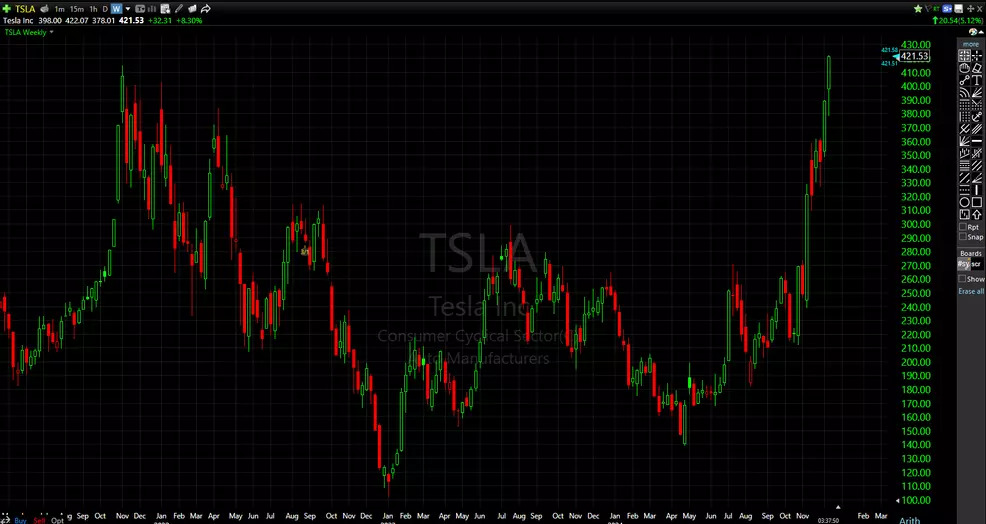Enable the Snap checkbox

click(x=964, y=237)
